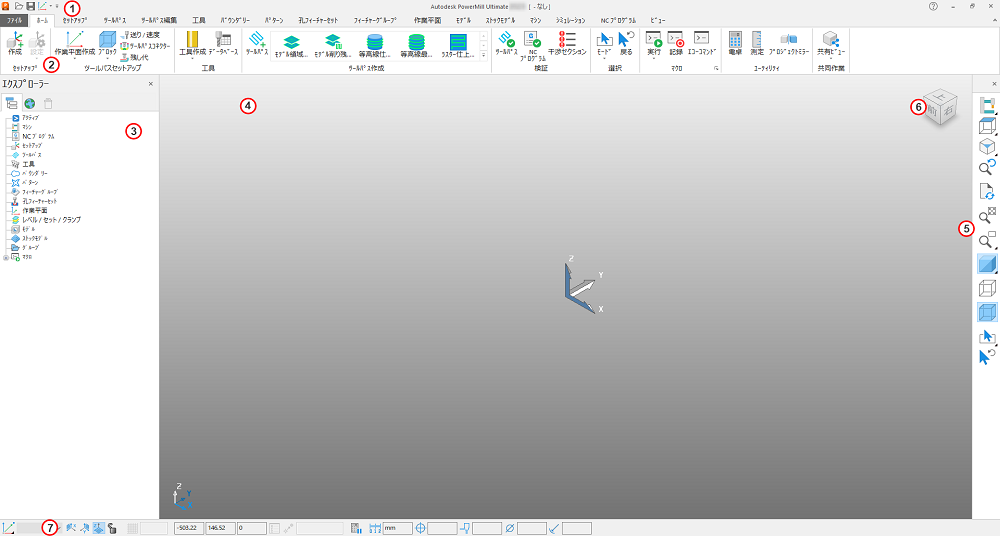Screen dimensions: 1000x536
Task: Toggle wireframe view in view toolbar
Action: click(987, 288)
